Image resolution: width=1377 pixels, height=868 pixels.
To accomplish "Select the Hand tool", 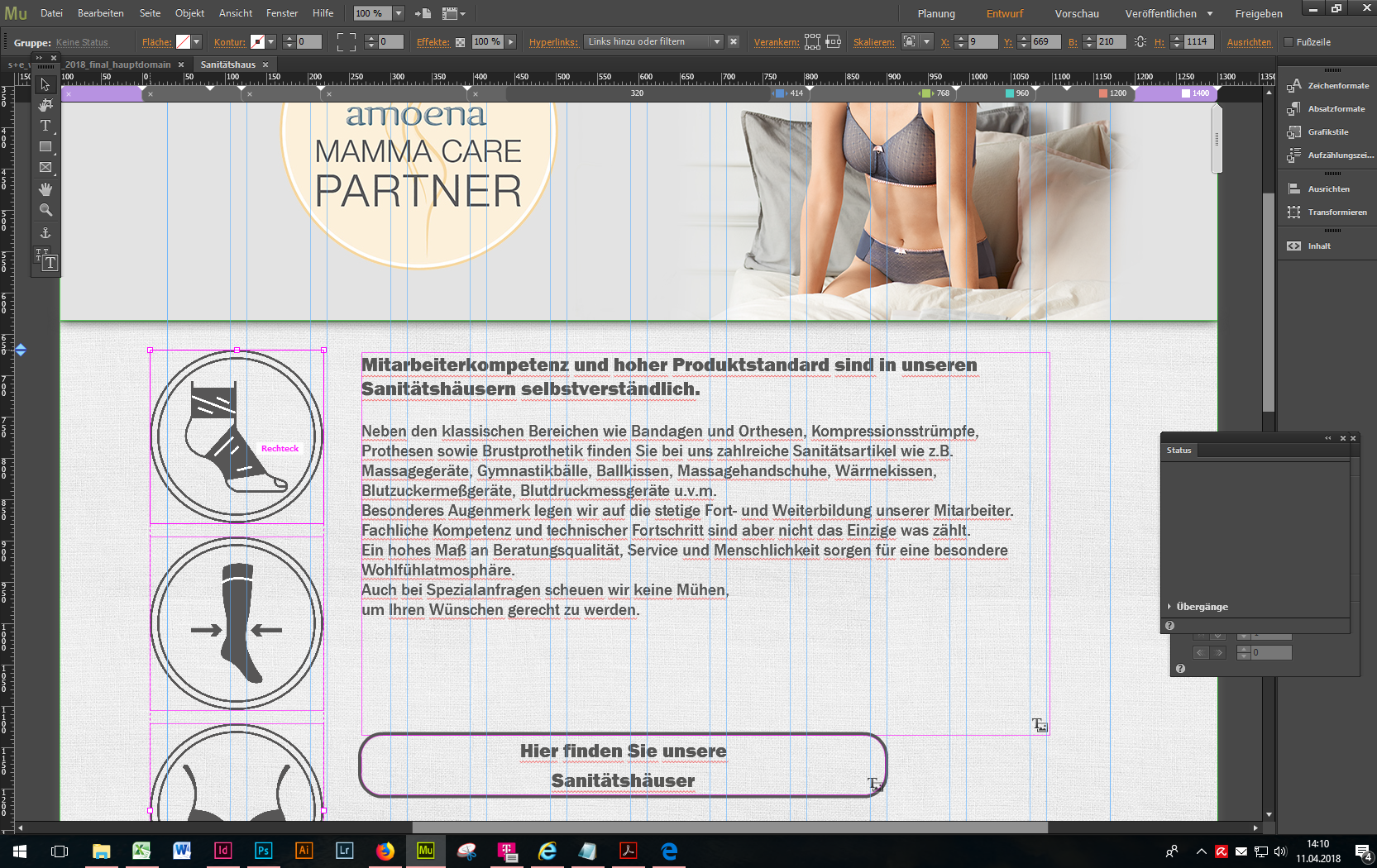I will [x=45, y=189].
